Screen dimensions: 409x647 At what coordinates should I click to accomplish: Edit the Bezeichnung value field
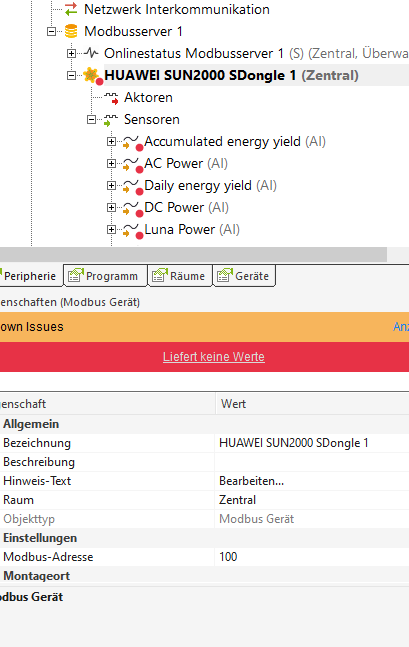point(312,443)
